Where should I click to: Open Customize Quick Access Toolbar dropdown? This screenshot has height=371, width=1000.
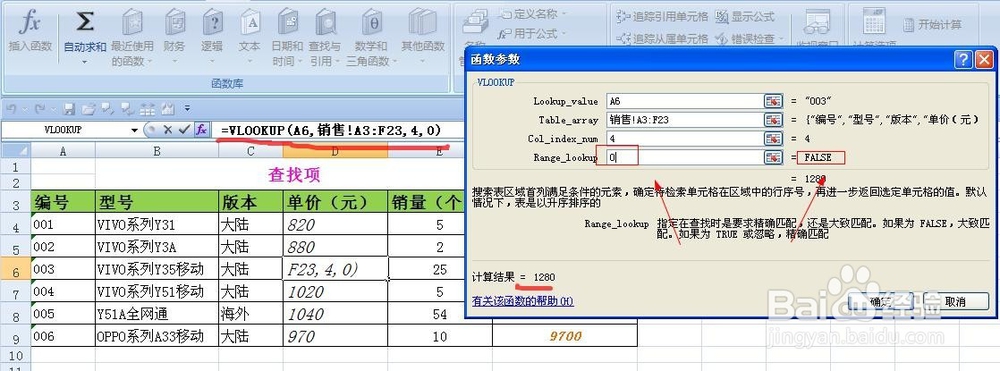pyautogui.click(x=188, y=108)
